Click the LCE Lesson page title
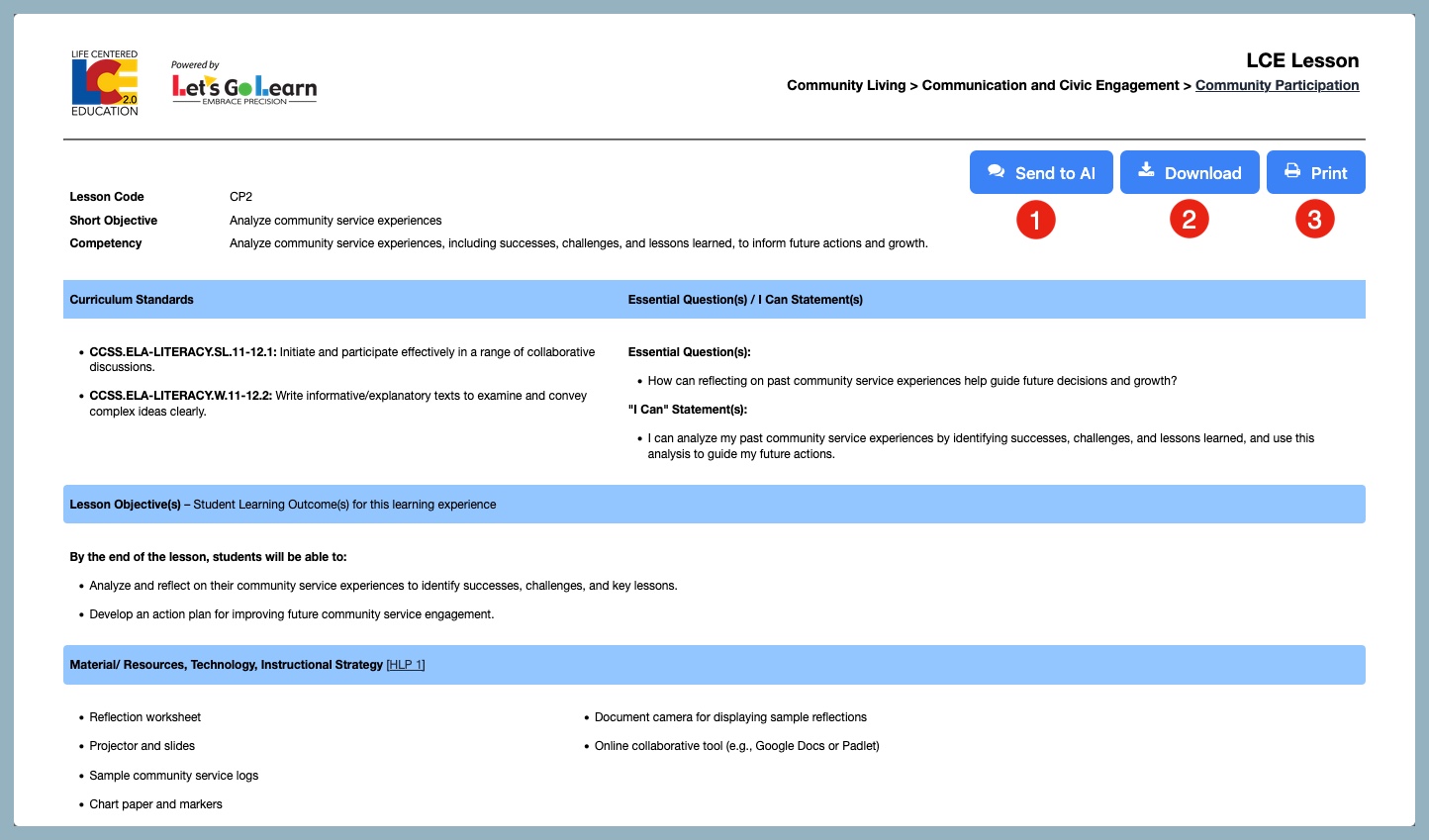Viewport: 1429px width, 840px height. point(1301,61)
